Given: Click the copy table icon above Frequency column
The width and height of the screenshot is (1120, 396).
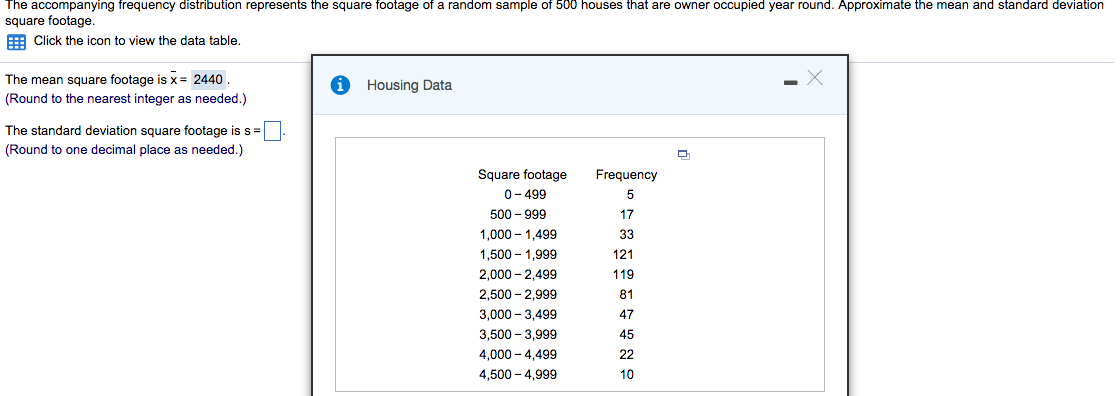Looking at the screenshot, I should point(684,154).
